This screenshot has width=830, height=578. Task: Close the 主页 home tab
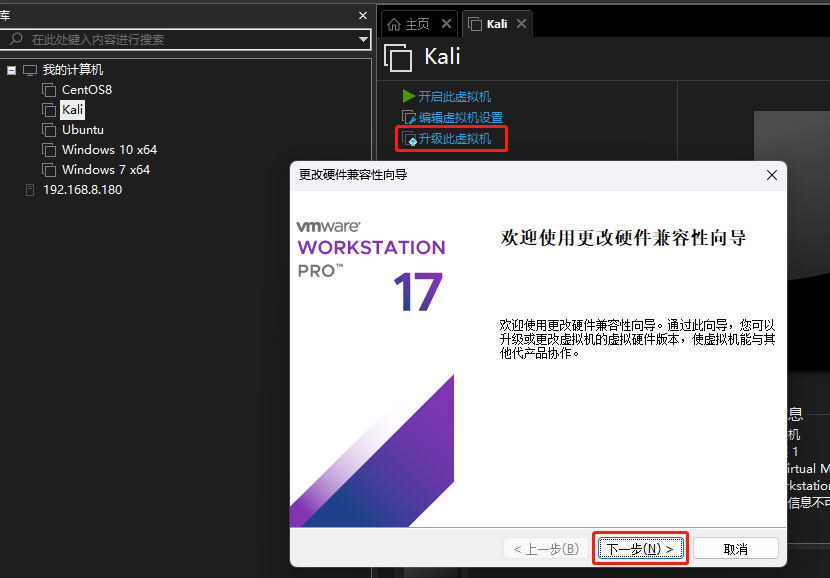pos(446,24)
